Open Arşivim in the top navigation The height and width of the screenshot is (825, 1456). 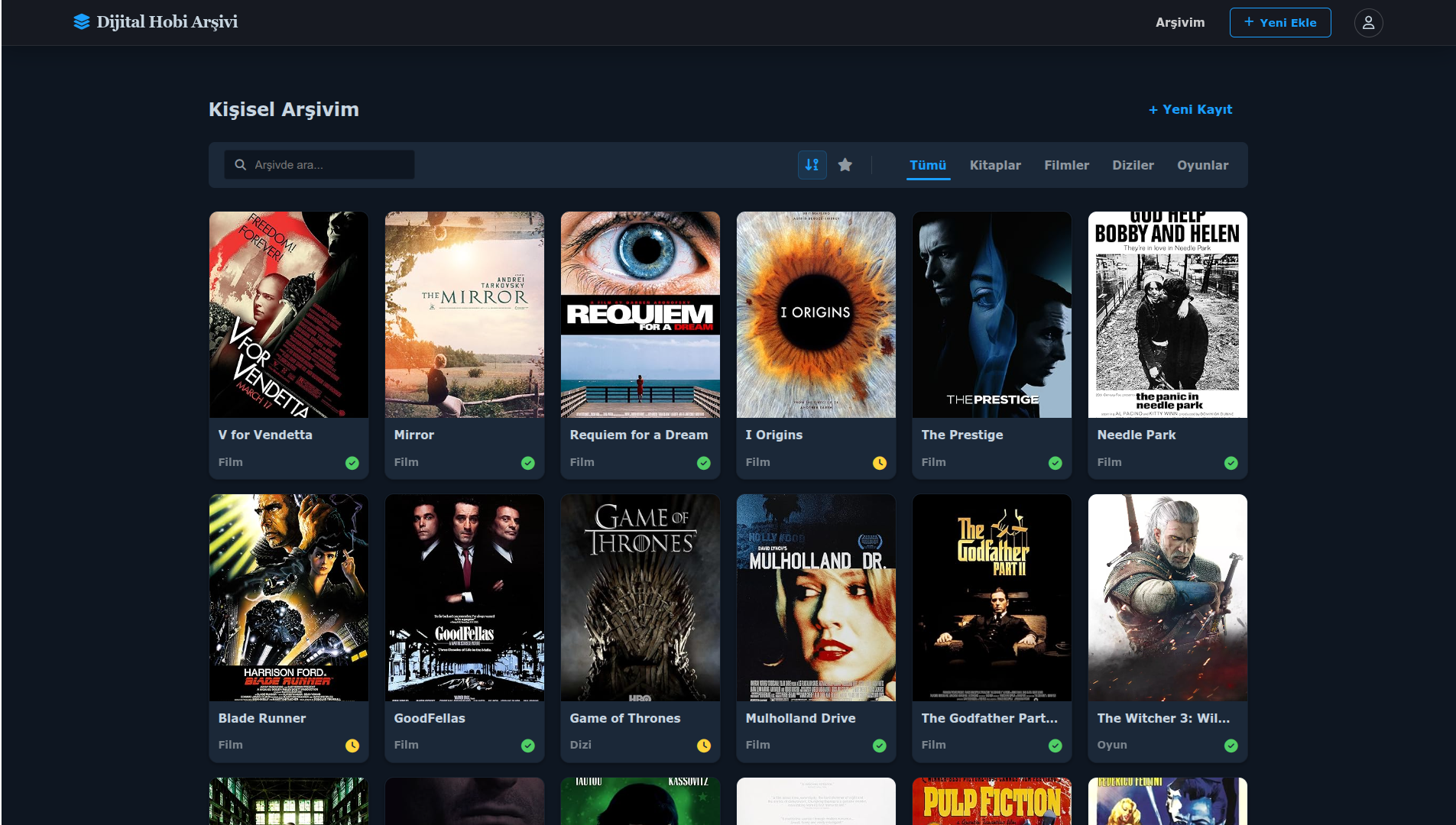[1179, 23]
